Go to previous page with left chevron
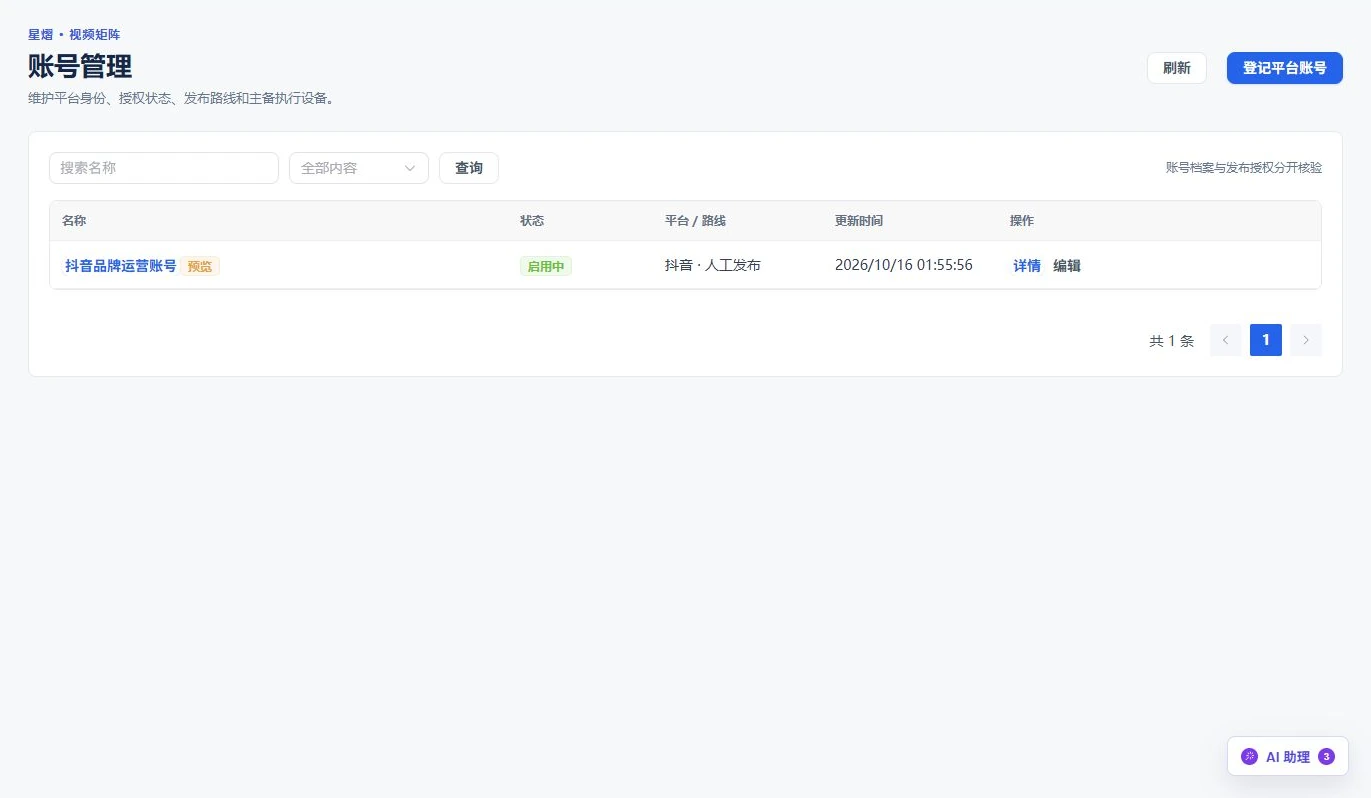This screenshot has width=1371, height=798. (x=1226, y=340)
